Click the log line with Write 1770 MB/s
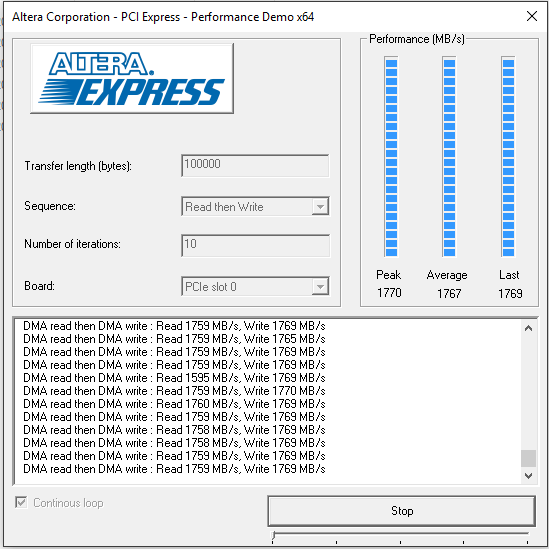Viewport: 549px width, 549px height. (x=174, y=391)
